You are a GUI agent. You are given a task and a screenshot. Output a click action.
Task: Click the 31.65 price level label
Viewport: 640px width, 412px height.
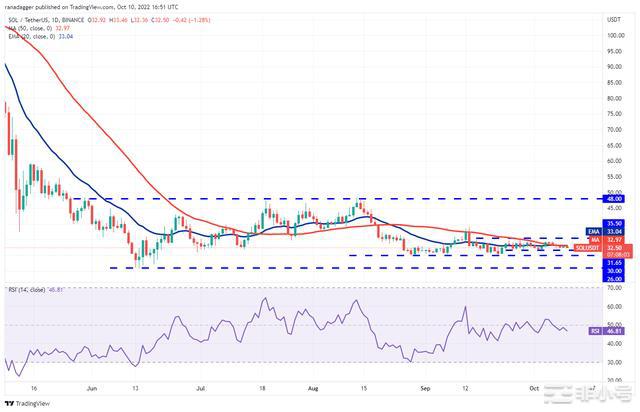tap(613, 263)
